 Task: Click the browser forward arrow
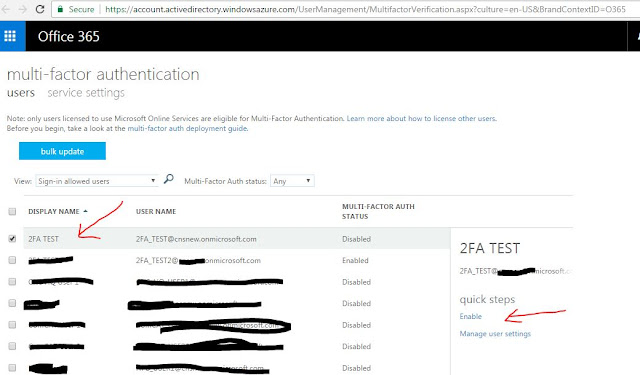tap(23, 9)
